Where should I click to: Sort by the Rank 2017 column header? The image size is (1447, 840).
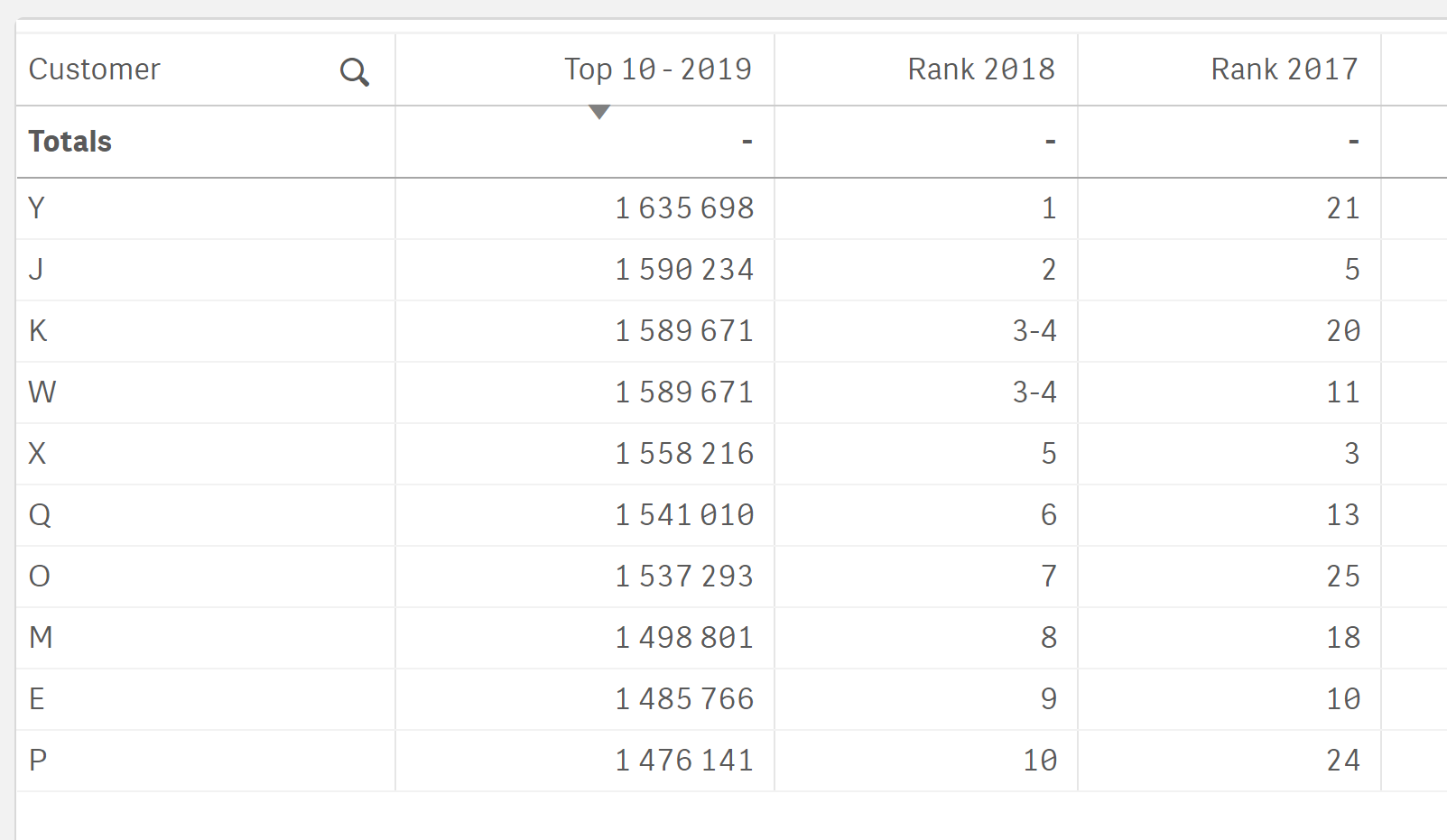click(1283, 69)
